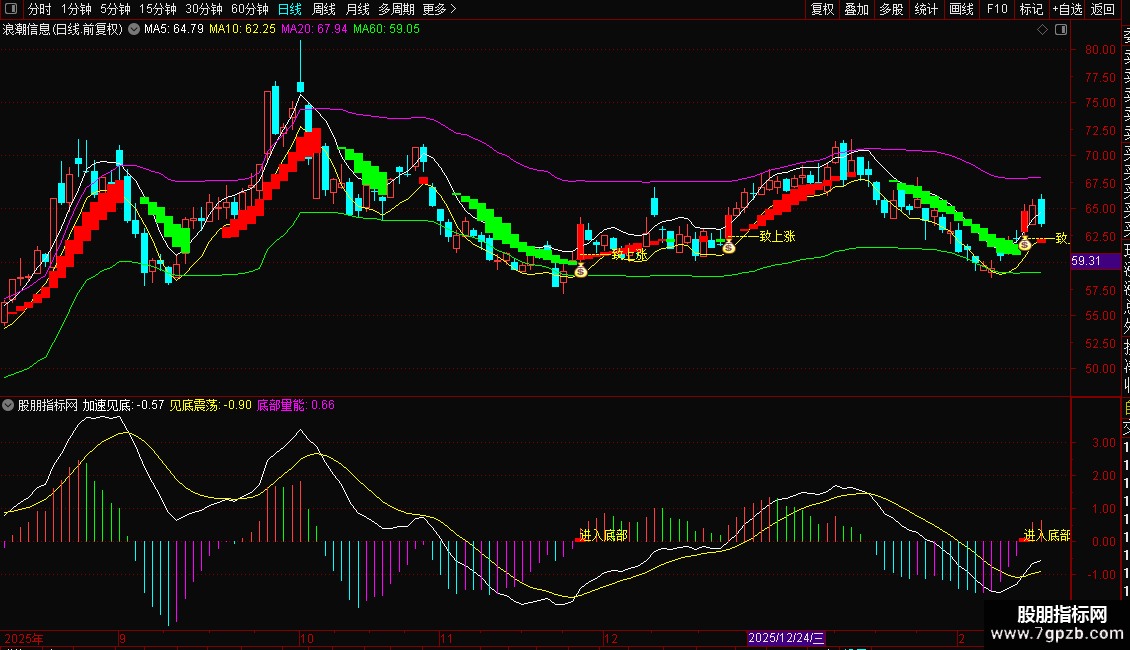Click the 股朋指标网 indicator name

[48, 406]
